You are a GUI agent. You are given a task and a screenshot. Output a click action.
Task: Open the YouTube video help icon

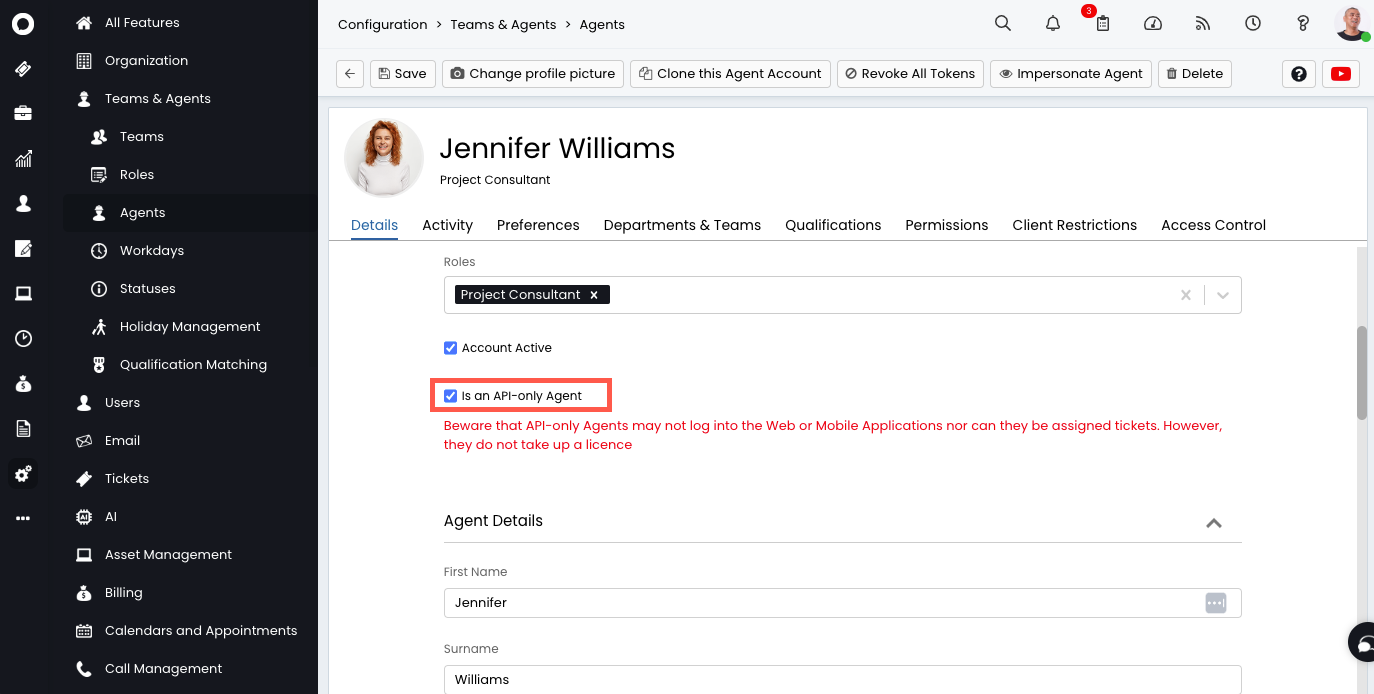[1340, 73]
